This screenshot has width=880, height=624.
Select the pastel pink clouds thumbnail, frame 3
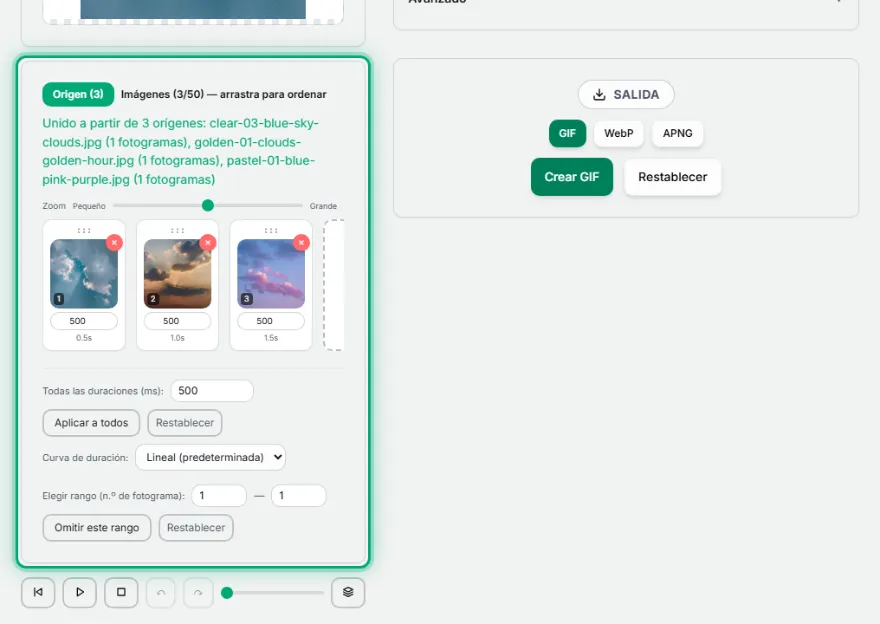pyautogui.click(x=271, y=274)
